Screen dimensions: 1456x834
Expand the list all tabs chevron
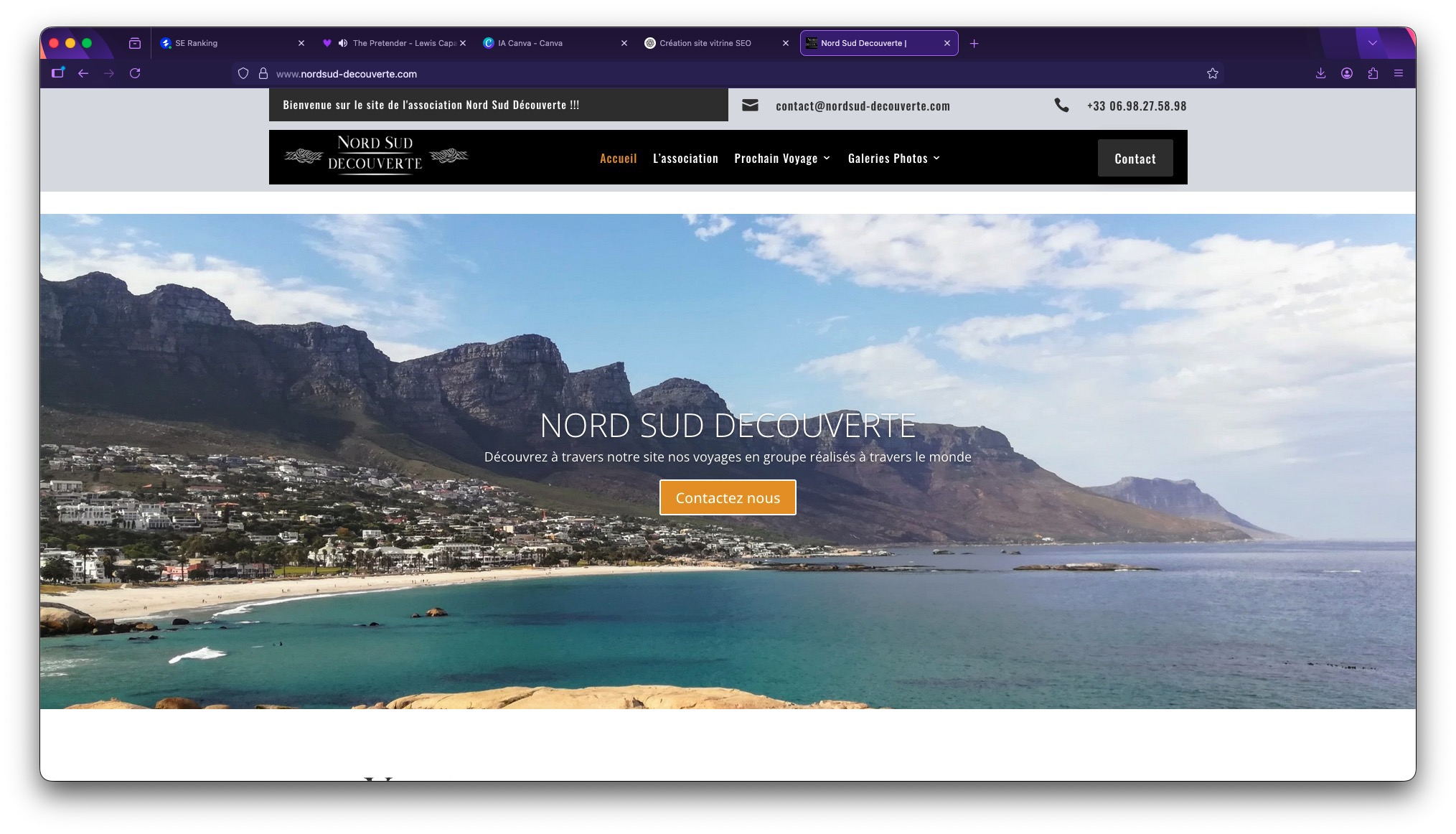click(x=1373, y=43)
